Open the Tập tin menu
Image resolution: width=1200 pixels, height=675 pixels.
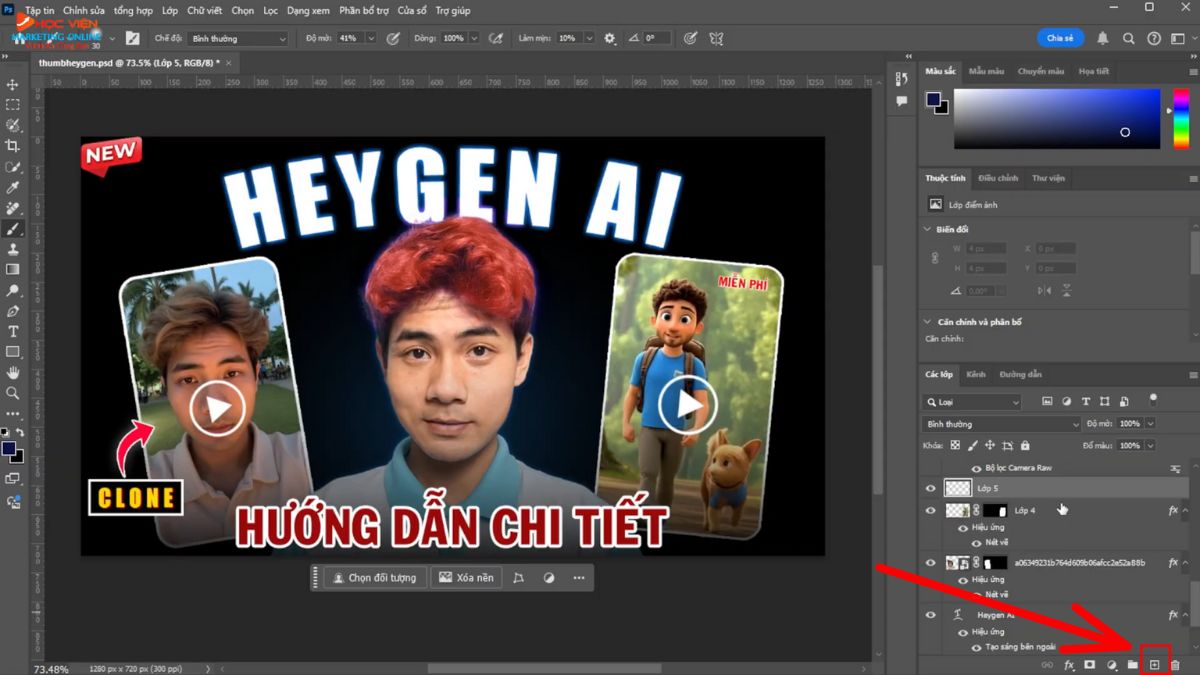pyautogui.click(x=40, y=10)
